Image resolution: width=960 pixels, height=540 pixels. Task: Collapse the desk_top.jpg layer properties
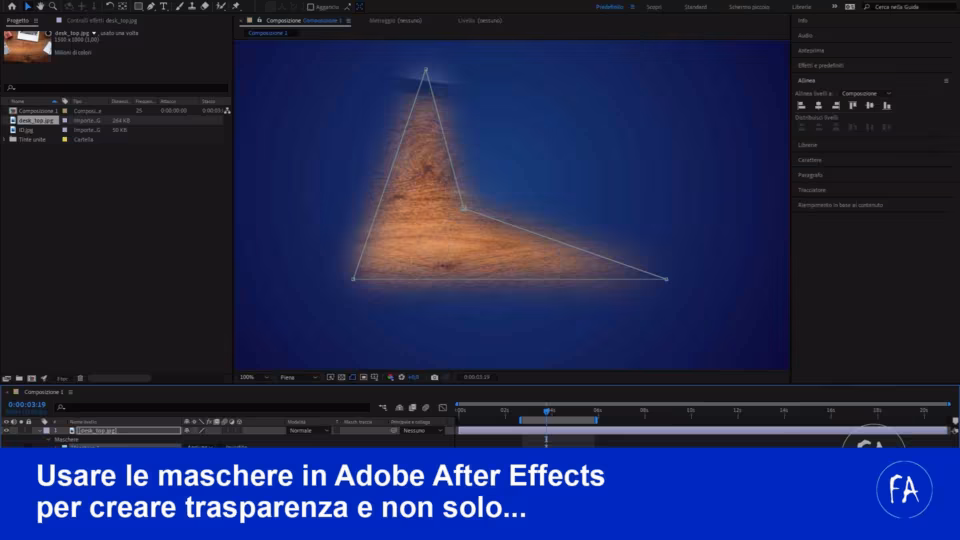tap(40, 430)
